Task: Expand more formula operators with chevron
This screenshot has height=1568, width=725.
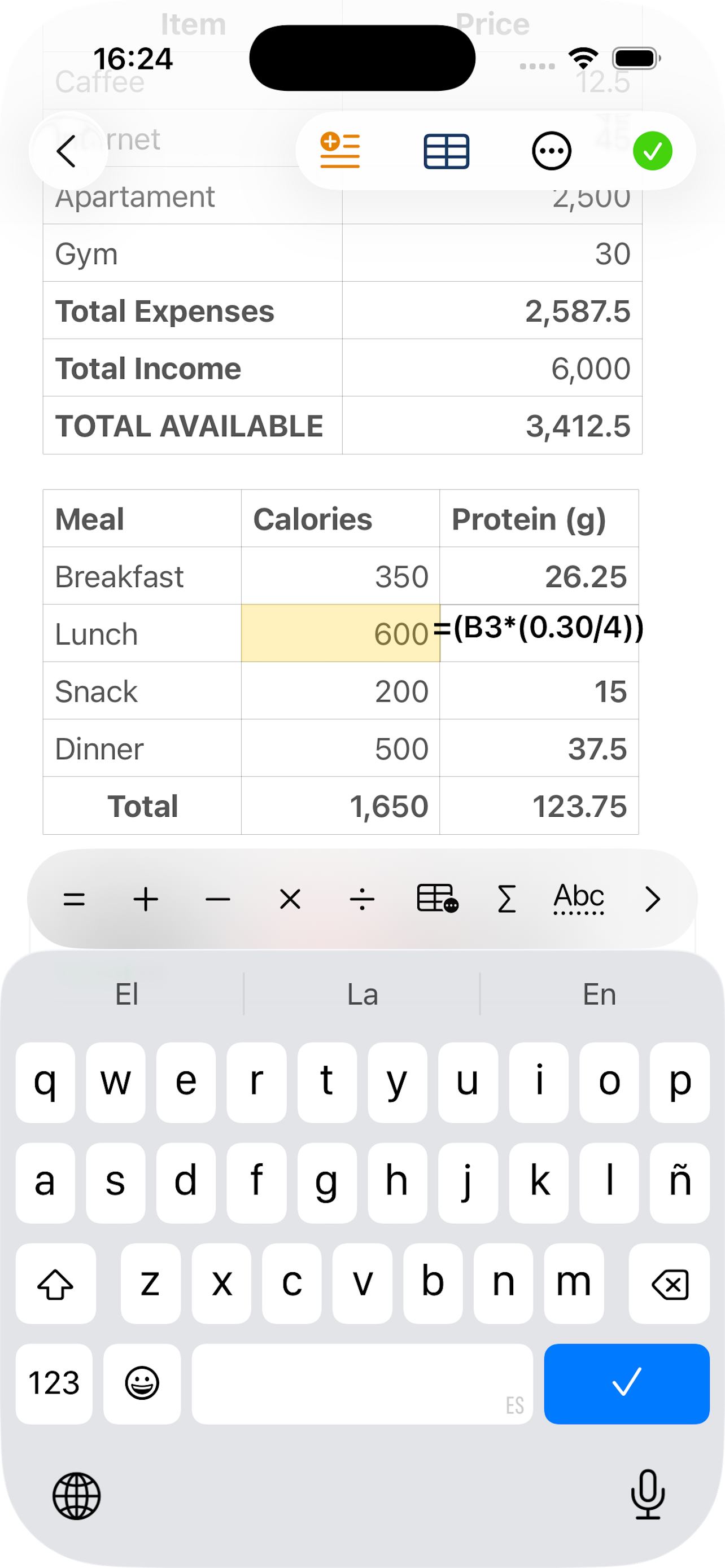Action: click(653, 899)
